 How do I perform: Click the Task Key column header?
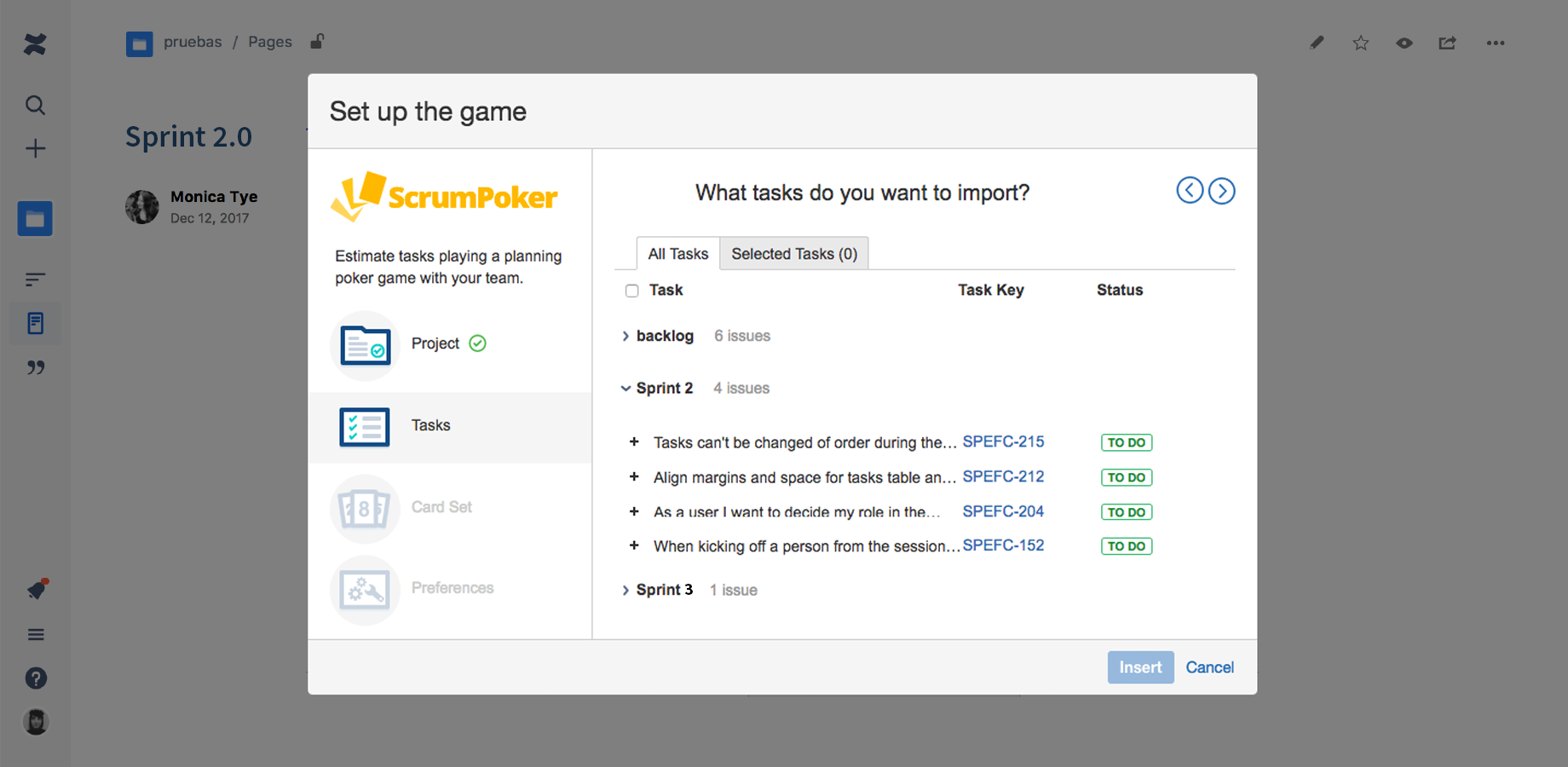(991, 290)
